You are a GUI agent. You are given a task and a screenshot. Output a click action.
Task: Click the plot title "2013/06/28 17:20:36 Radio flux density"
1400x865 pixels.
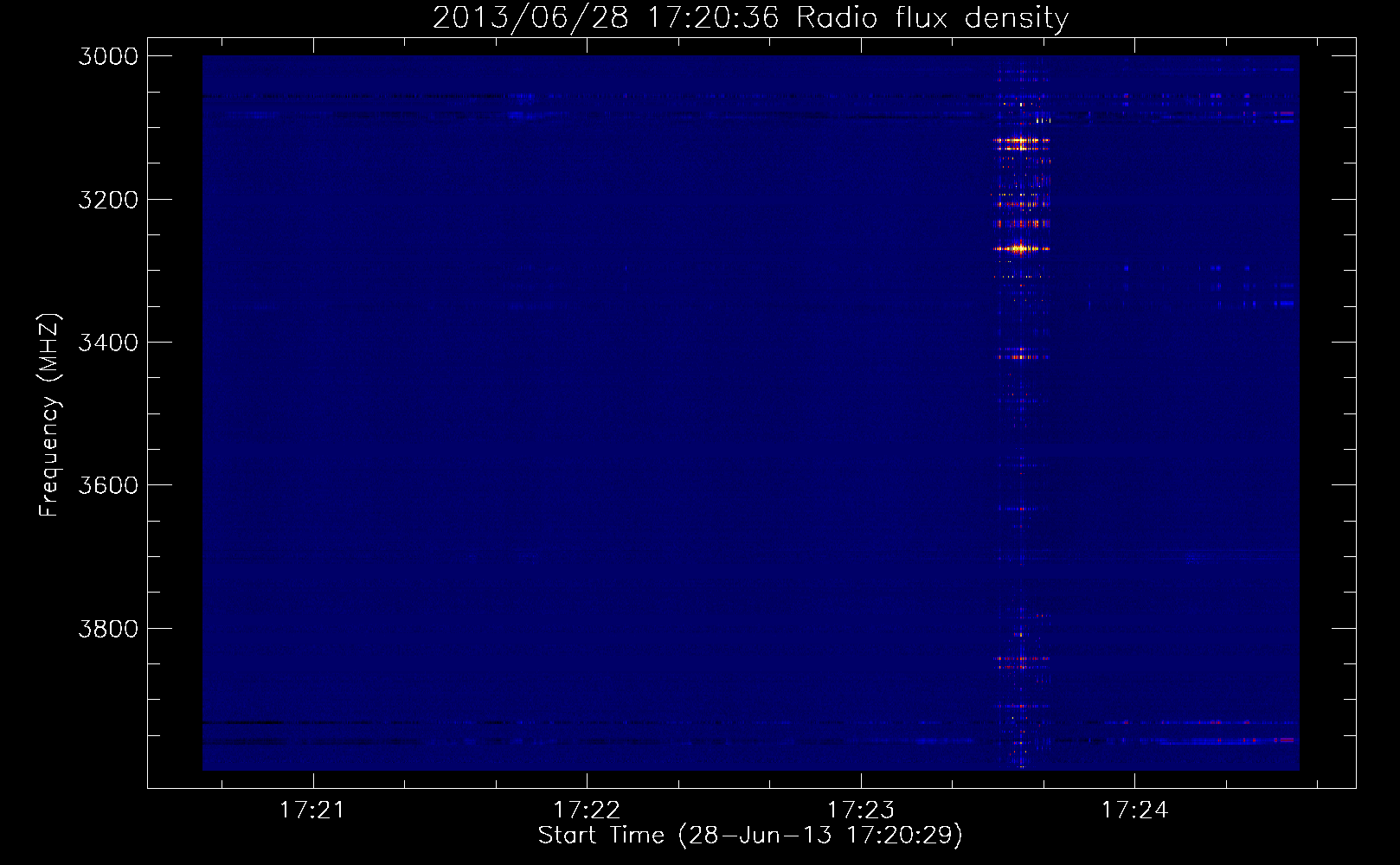(750, 18)
